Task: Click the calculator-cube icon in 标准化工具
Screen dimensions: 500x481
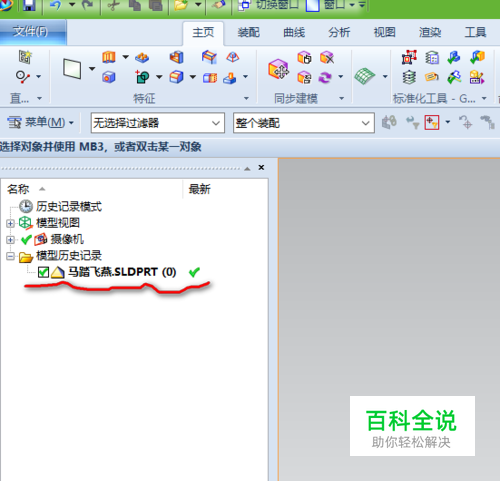Action: [477, 77]
